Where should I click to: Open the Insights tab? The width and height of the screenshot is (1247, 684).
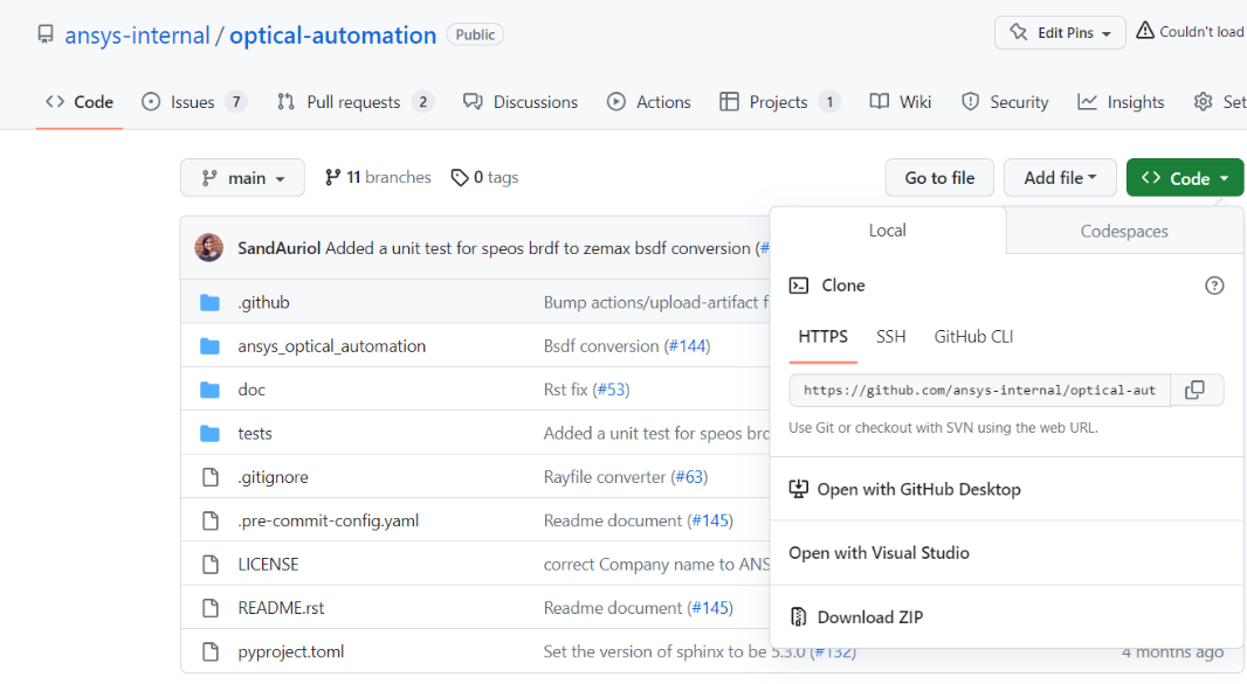1121,102
